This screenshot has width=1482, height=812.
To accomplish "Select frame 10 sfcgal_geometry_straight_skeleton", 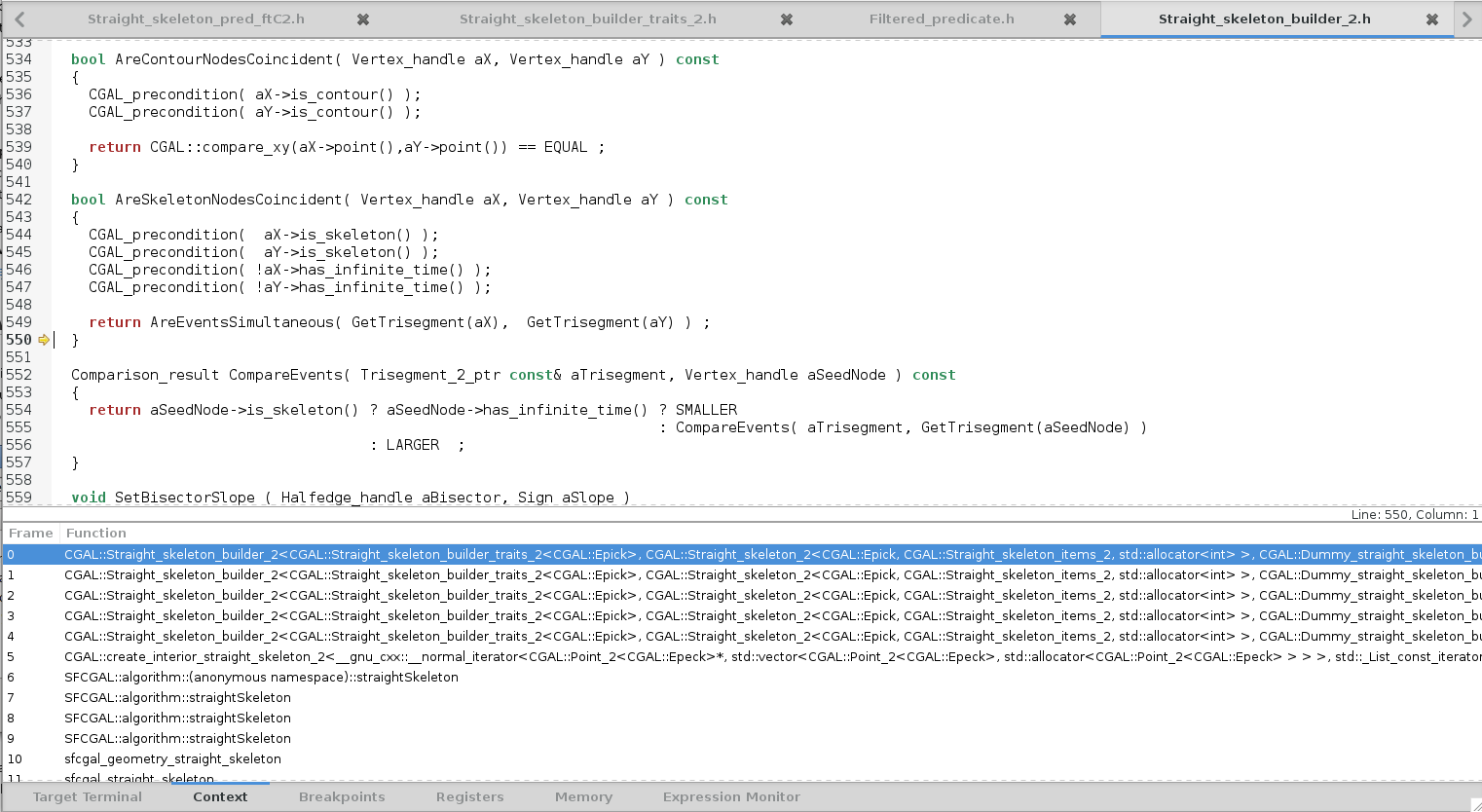I will [x=741, y=758].
